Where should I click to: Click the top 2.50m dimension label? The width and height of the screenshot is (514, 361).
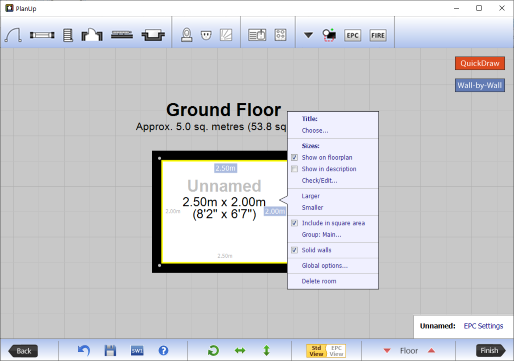coord(226,168)
